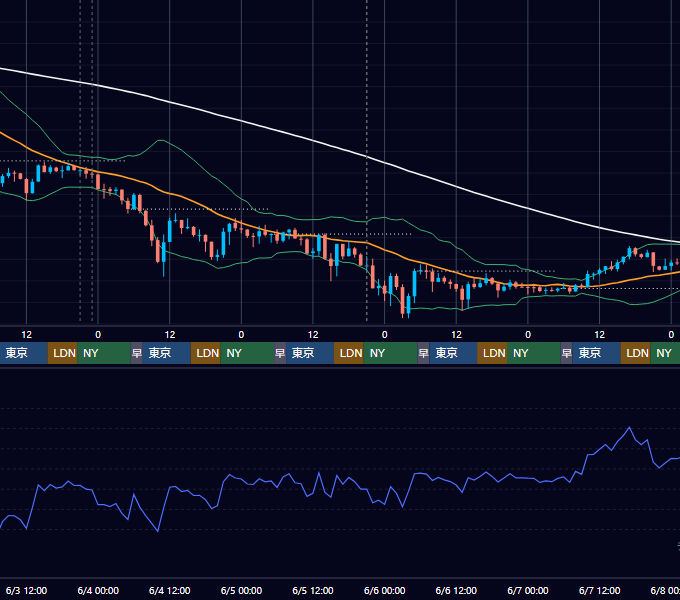Click the NY session block starting 6/3 evening
The width and height of the screenshot is (680, 600).
pyautogui.click(x=104, y=353)
